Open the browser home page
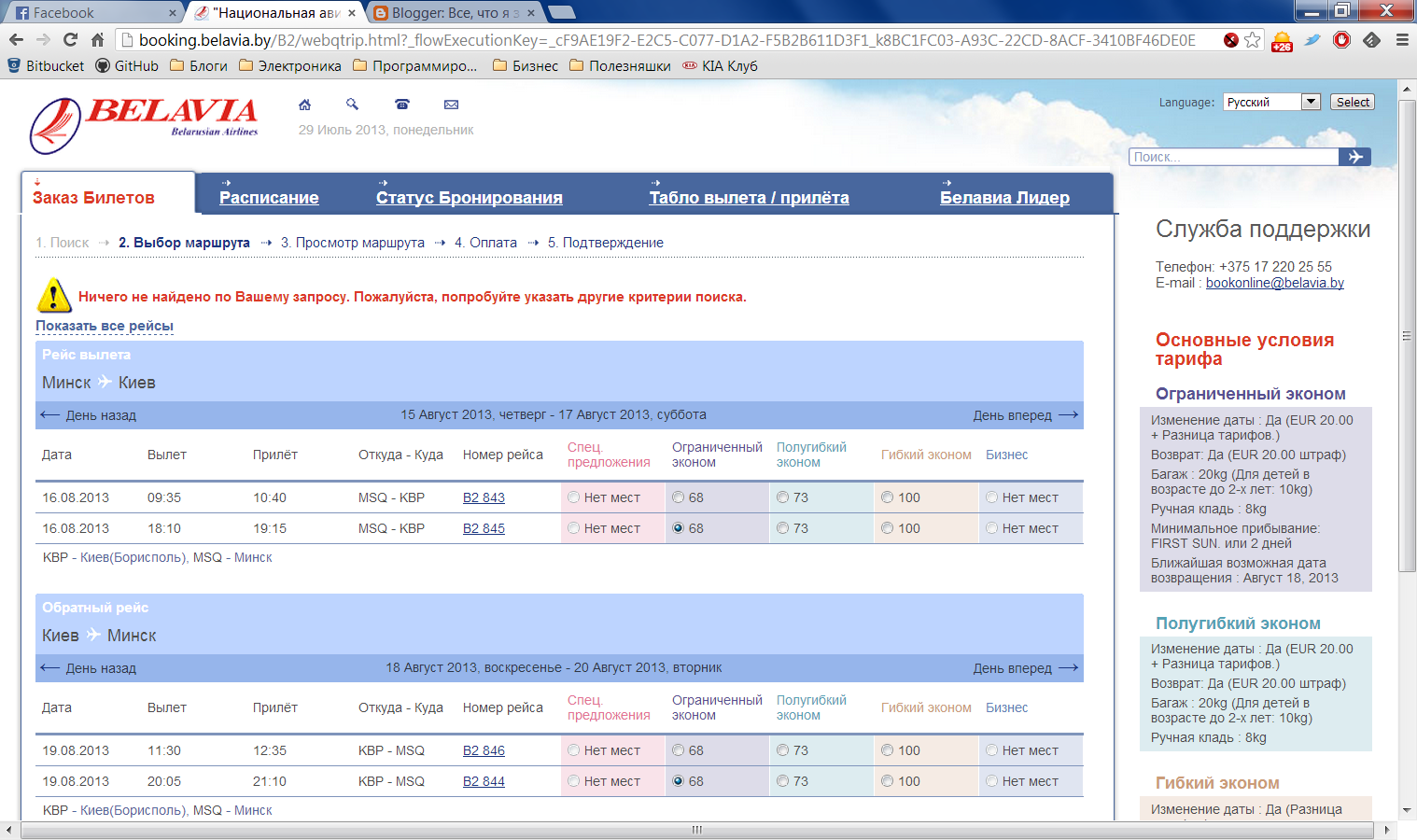Image resolution: width=1417 pixels, height=840 pixels. 97,39
